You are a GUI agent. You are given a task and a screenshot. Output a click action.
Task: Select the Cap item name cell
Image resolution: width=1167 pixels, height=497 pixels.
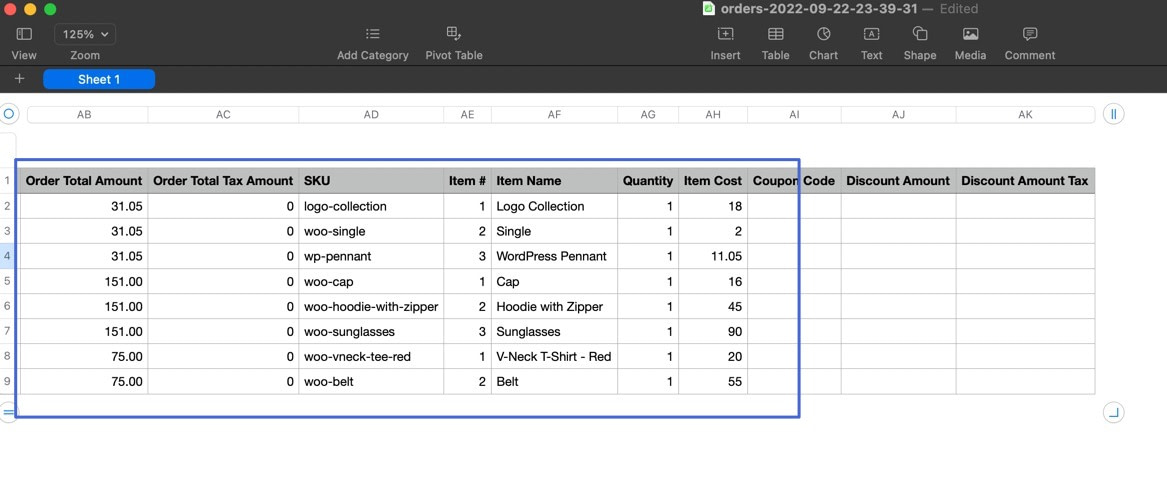pos(554,281)
